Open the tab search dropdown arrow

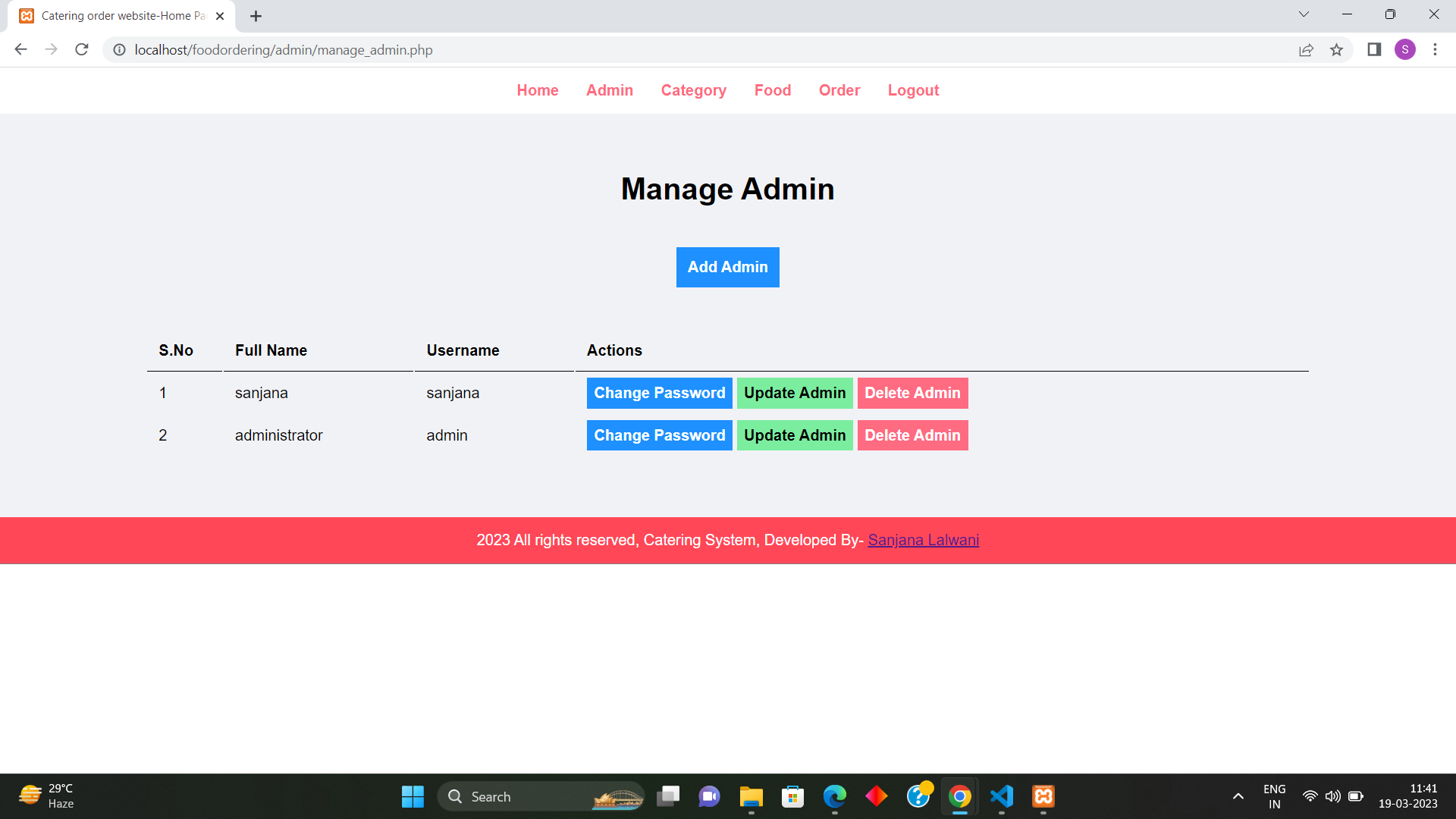[1304, 14]
